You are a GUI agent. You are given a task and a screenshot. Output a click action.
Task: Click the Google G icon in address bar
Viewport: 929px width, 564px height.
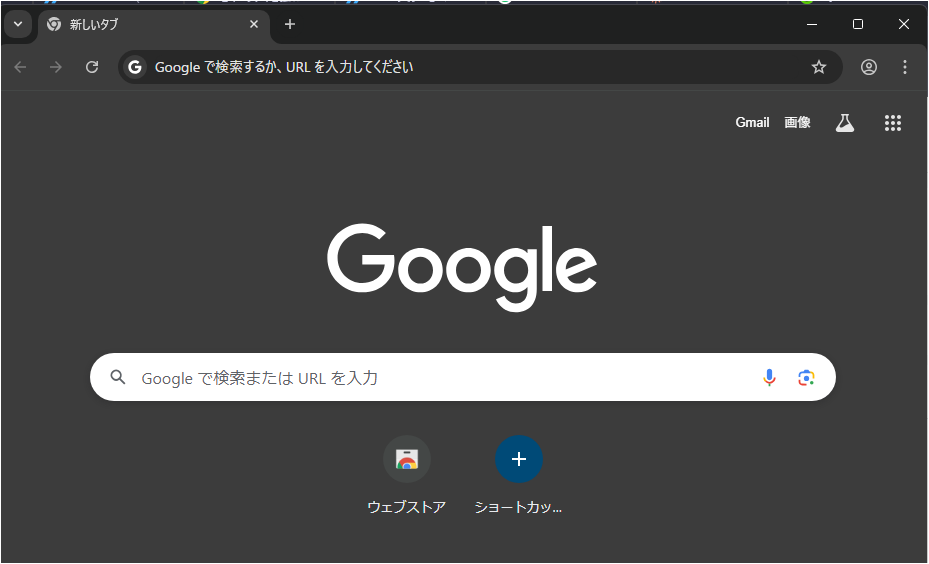tap(135, 67)
